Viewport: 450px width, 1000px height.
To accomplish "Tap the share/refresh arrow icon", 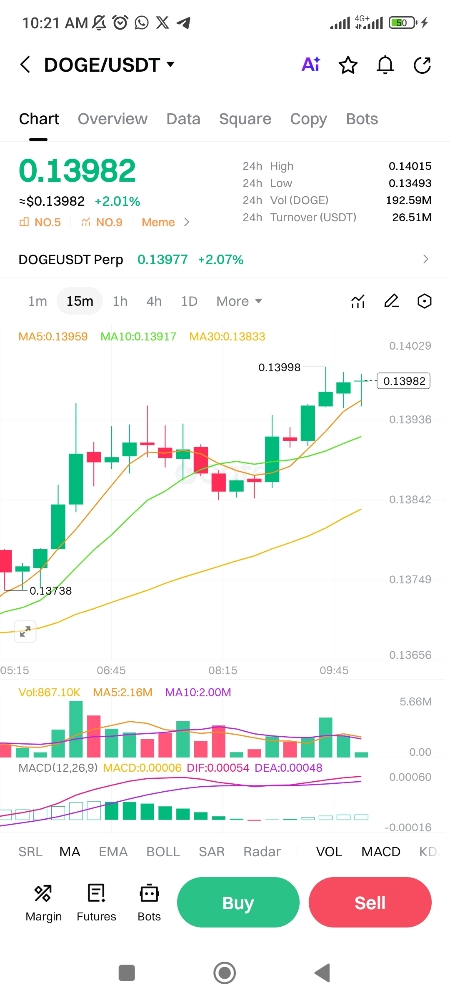I will pyautogui.click(x=423, y=64).
